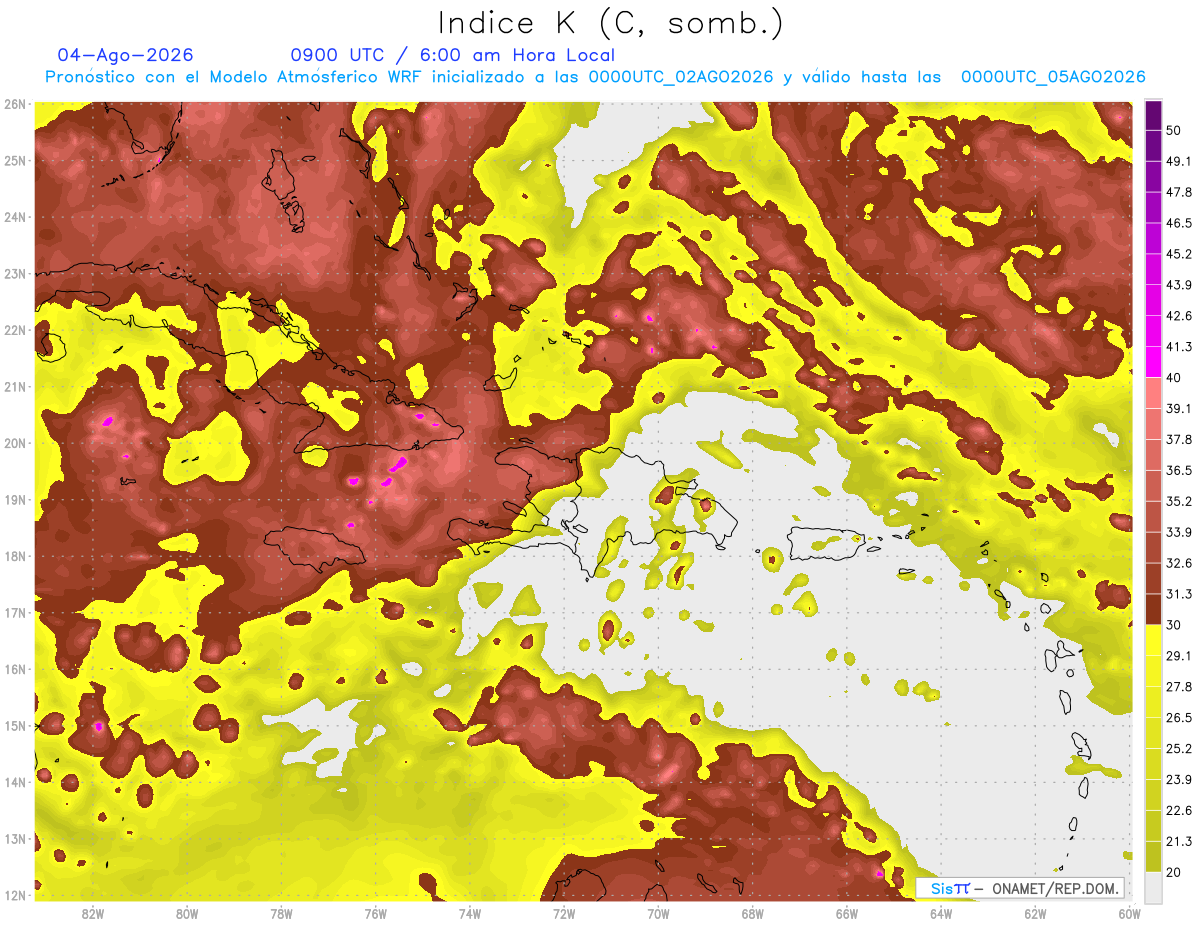This screenshot has width=1200, height=927.
Task: Select the date label '04-Ago-2026'
Action: (x=126, y=55)
